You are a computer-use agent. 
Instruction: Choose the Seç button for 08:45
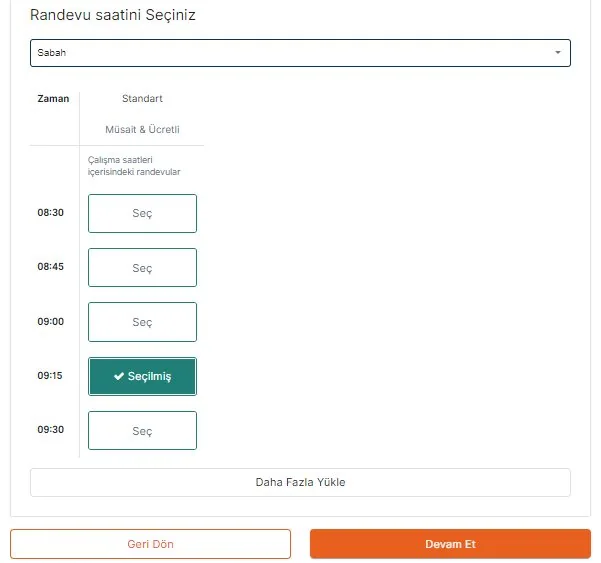[142, 268]
